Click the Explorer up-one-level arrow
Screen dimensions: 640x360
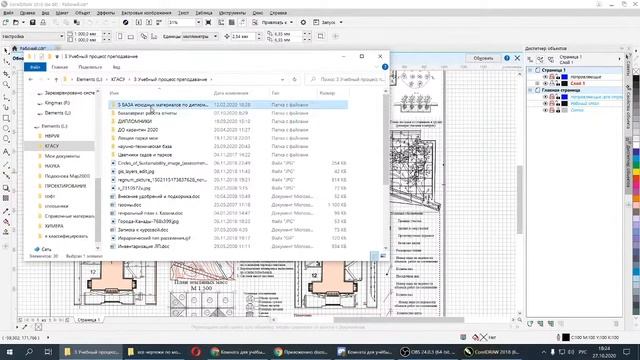point(56,79)
